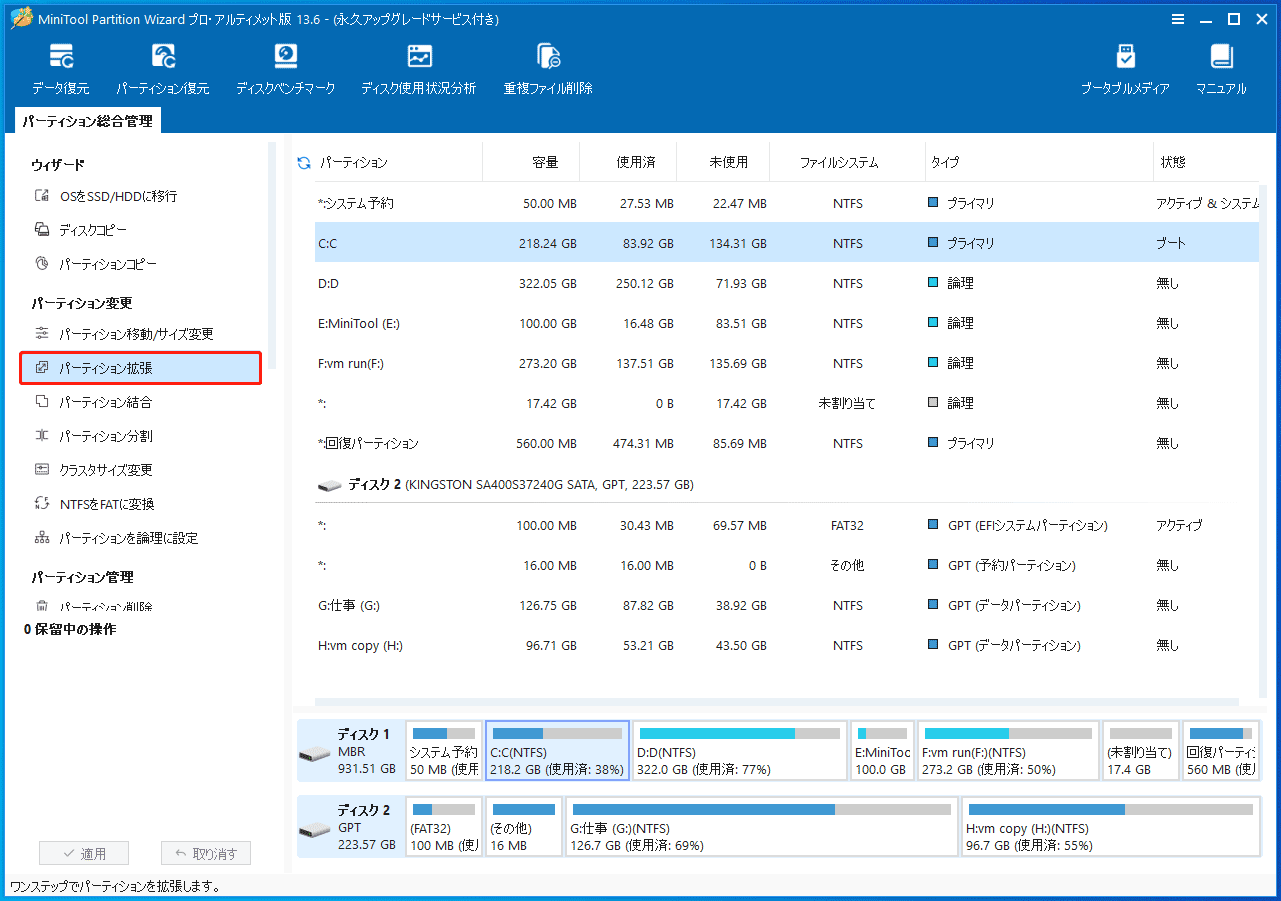
Task: Select (FAT32) 100 MB block on disk 2
Action: tap(444, 826)
